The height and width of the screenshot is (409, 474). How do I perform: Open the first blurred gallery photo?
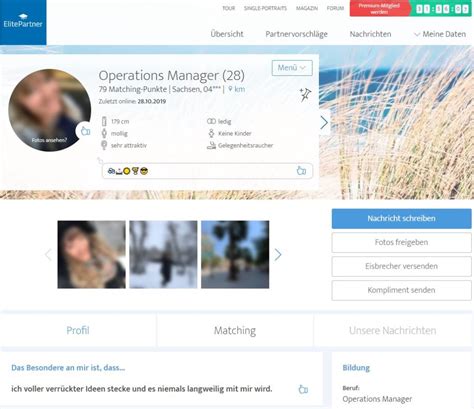pyautogui.click(x=92, y=254)
